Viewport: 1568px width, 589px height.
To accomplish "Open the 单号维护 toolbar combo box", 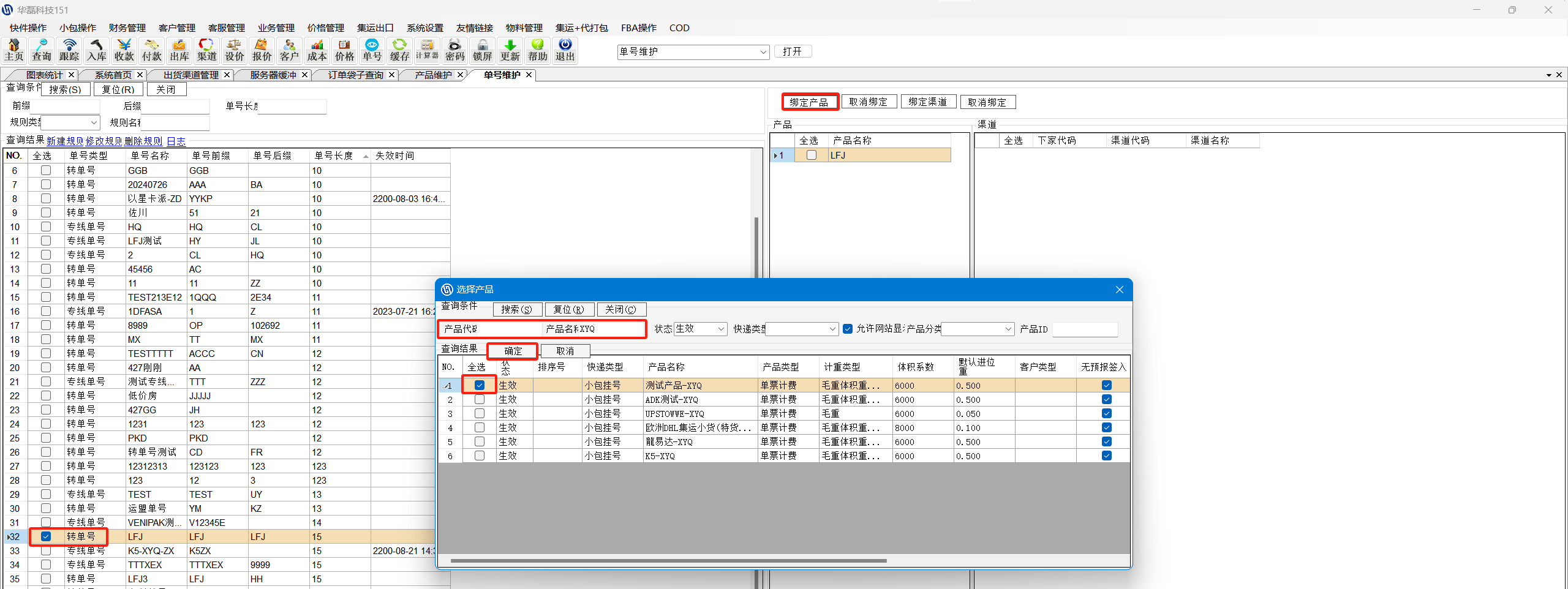I will point(763,52).
